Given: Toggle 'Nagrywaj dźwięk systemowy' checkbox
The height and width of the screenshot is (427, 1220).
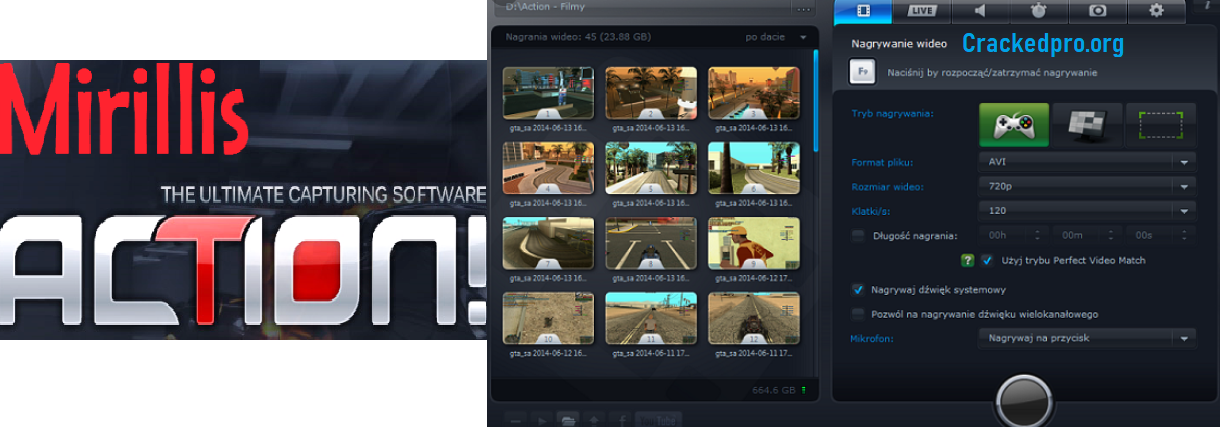Looking at the screenshot, I should point(858,289).
